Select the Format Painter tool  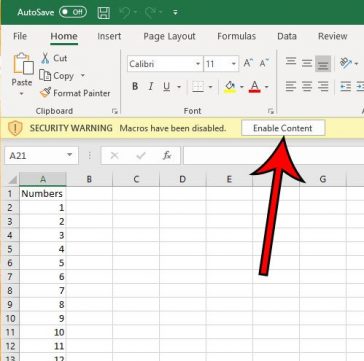pos(75,93)
